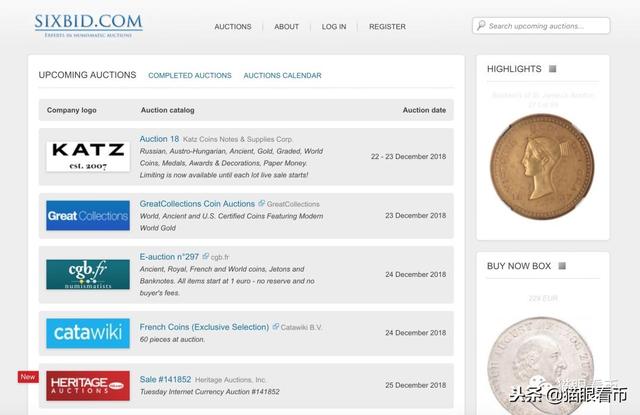Click the BUY NOW BOX heading
640x415 pixels.
519,266
